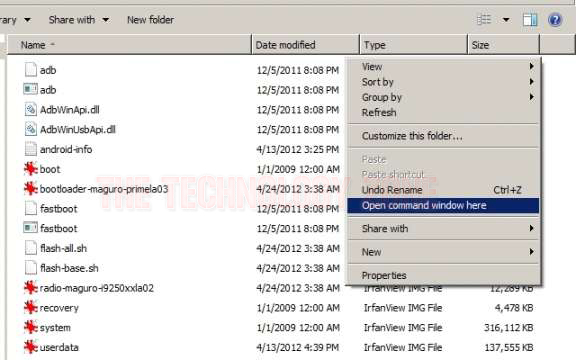Select the file named AdbWinApi.dll
Viewport: 576px width, 360px height.
tap(69, 109)
